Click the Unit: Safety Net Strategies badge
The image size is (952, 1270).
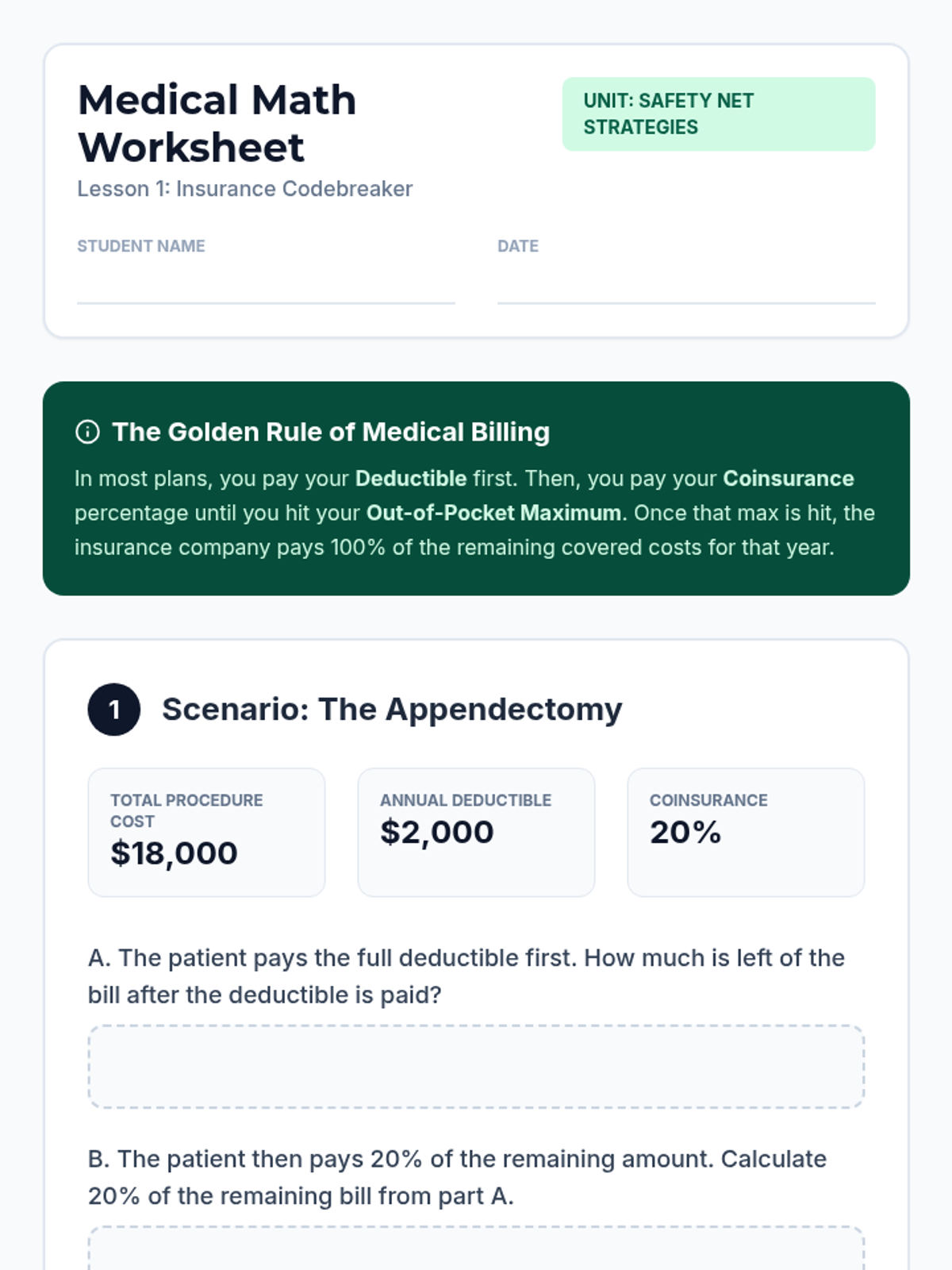718,114
